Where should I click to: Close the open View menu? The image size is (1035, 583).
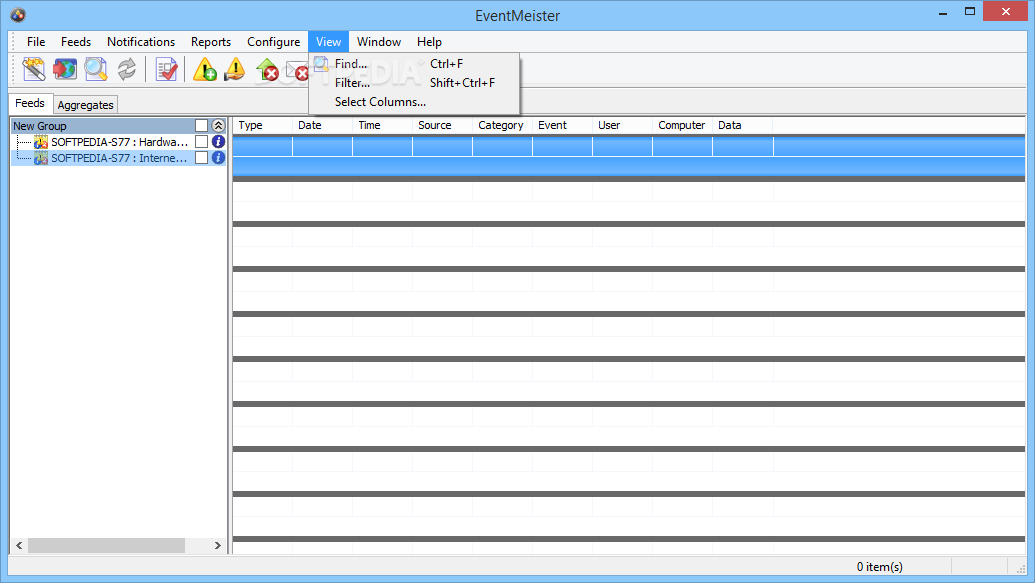(328, 42)
